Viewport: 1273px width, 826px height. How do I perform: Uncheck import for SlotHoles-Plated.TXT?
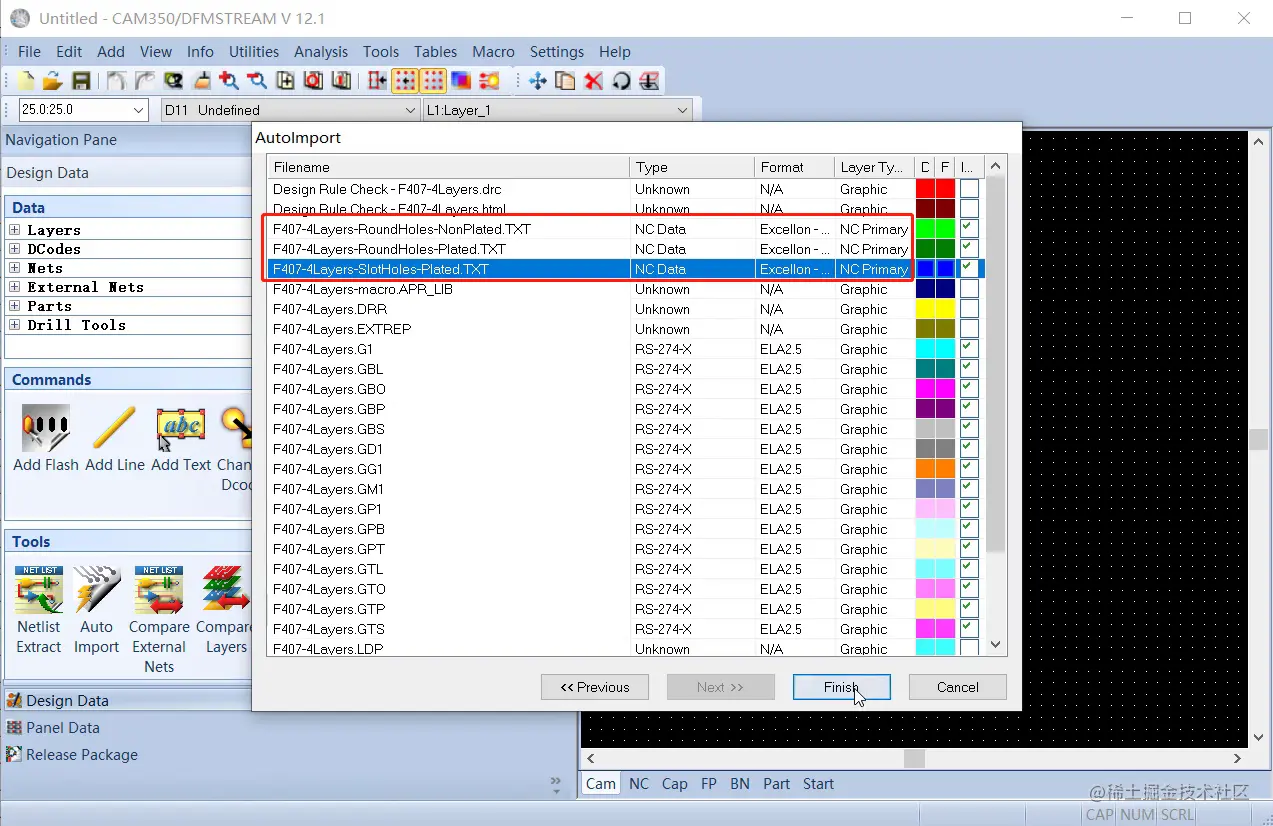[969, 269]
